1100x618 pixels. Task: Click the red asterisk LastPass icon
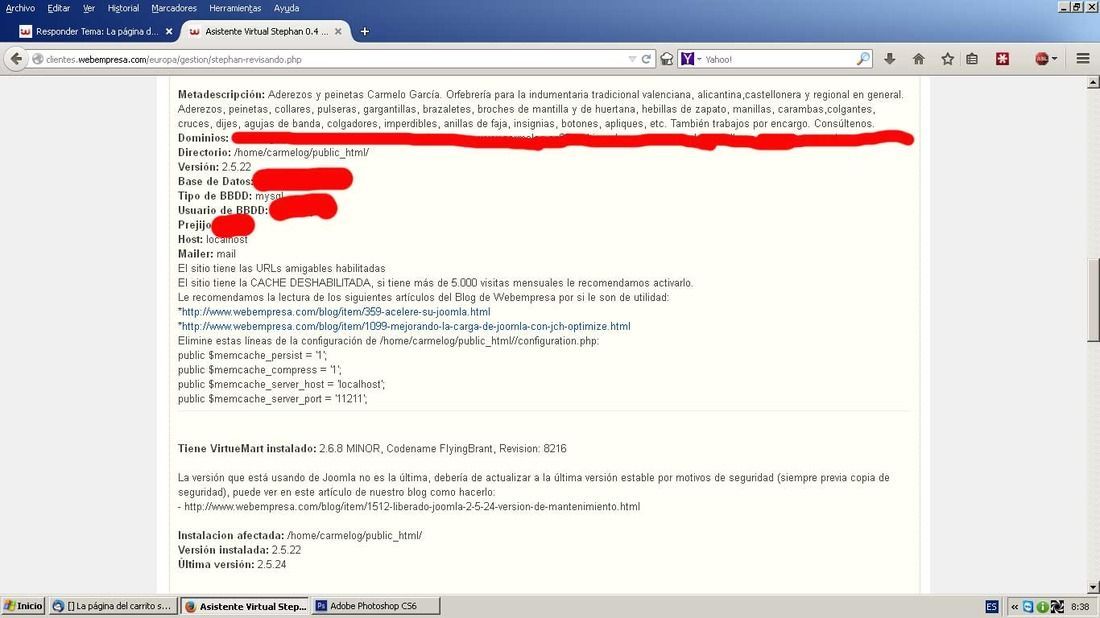pyautogui.click(x=1002, y=59)
